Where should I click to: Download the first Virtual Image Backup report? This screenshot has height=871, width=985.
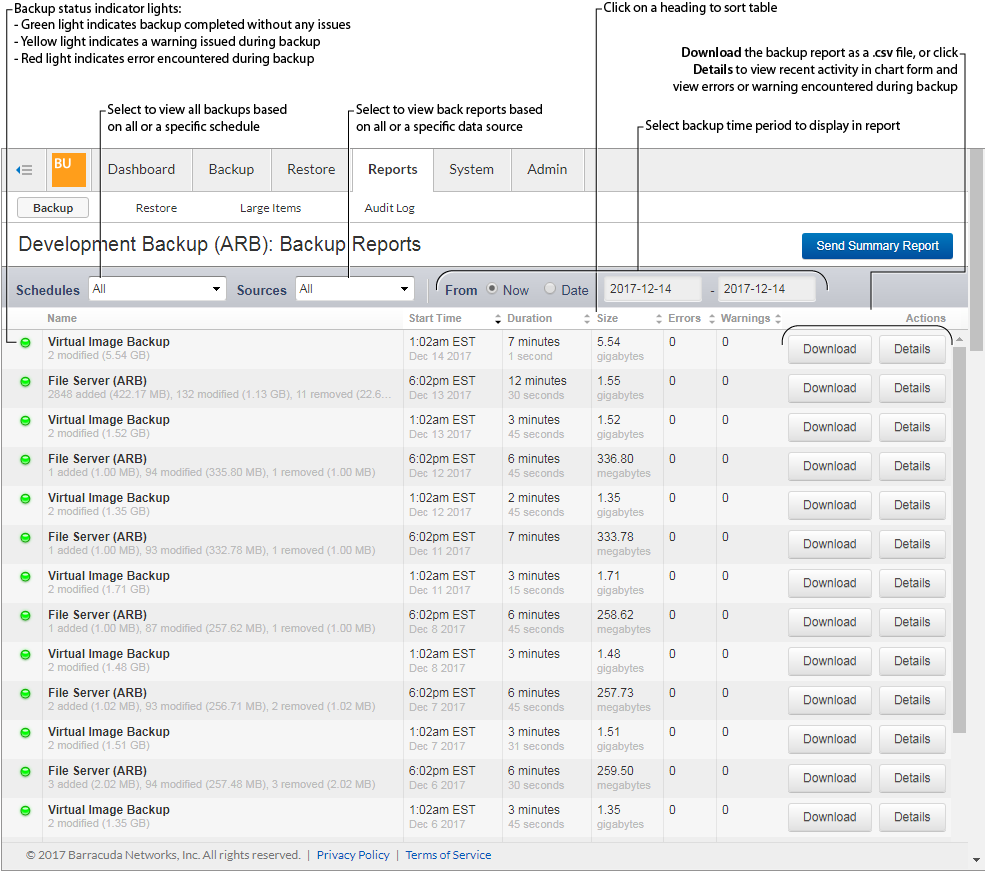click(x=829, y=348)
